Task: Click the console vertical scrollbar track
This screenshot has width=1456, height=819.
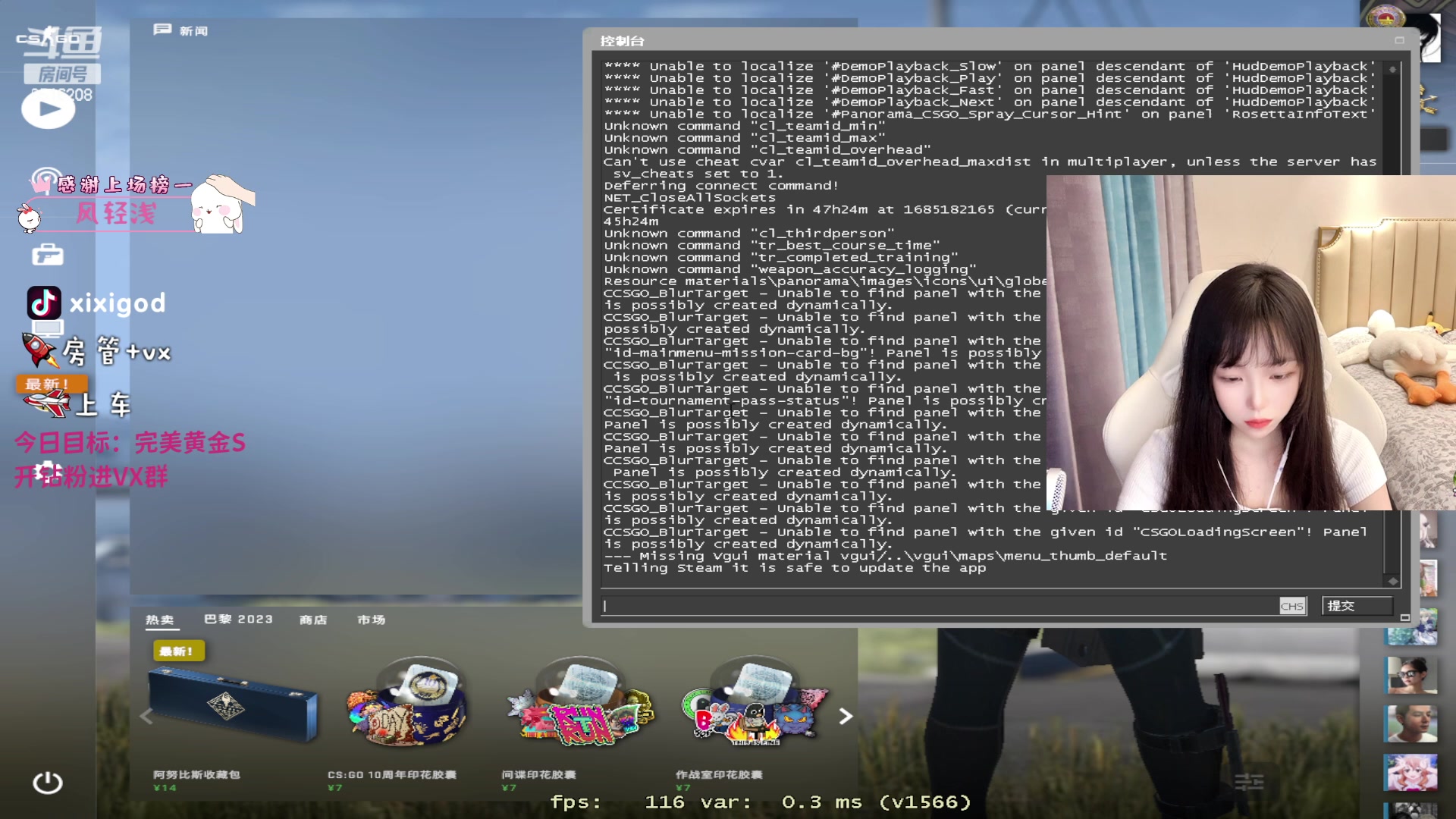Action: click(1392, 325)
